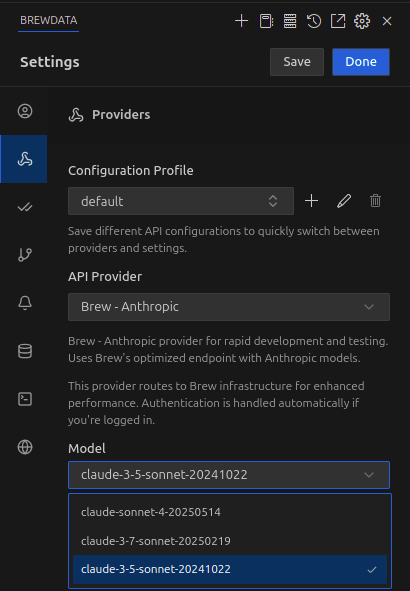Close the BREWDATA panel
This screenshot has width=410, height=591.
[387, 21]
